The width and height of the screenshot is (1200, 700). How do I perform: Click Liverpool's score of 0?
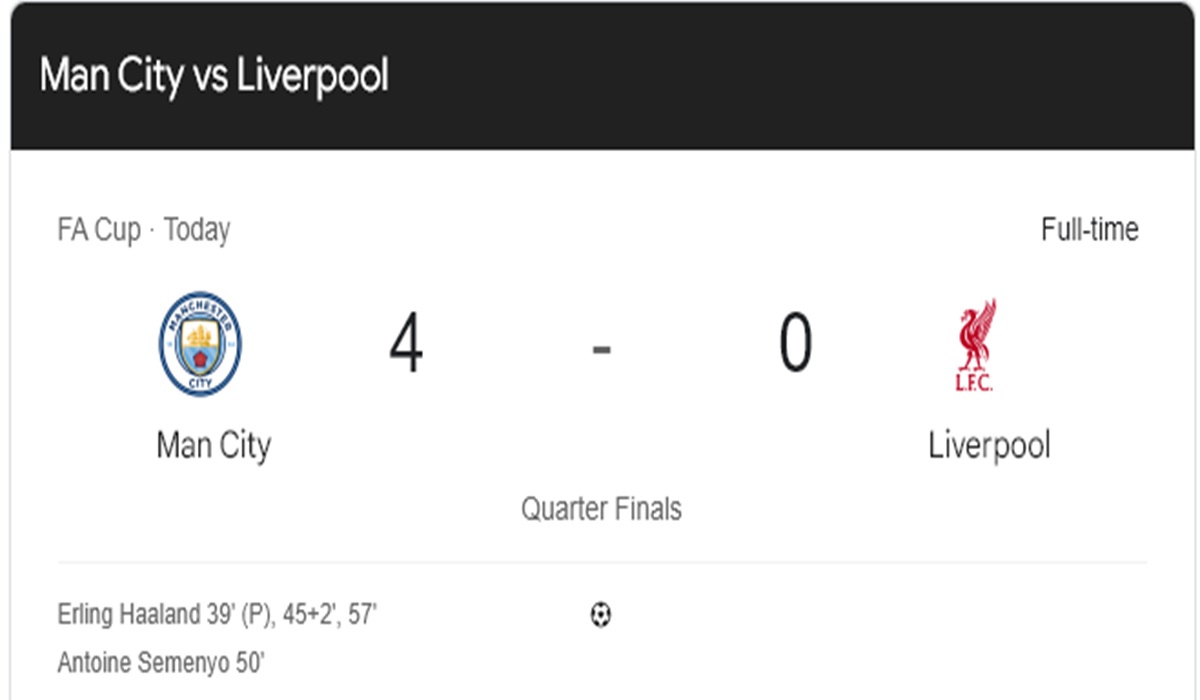coord(795,343)
